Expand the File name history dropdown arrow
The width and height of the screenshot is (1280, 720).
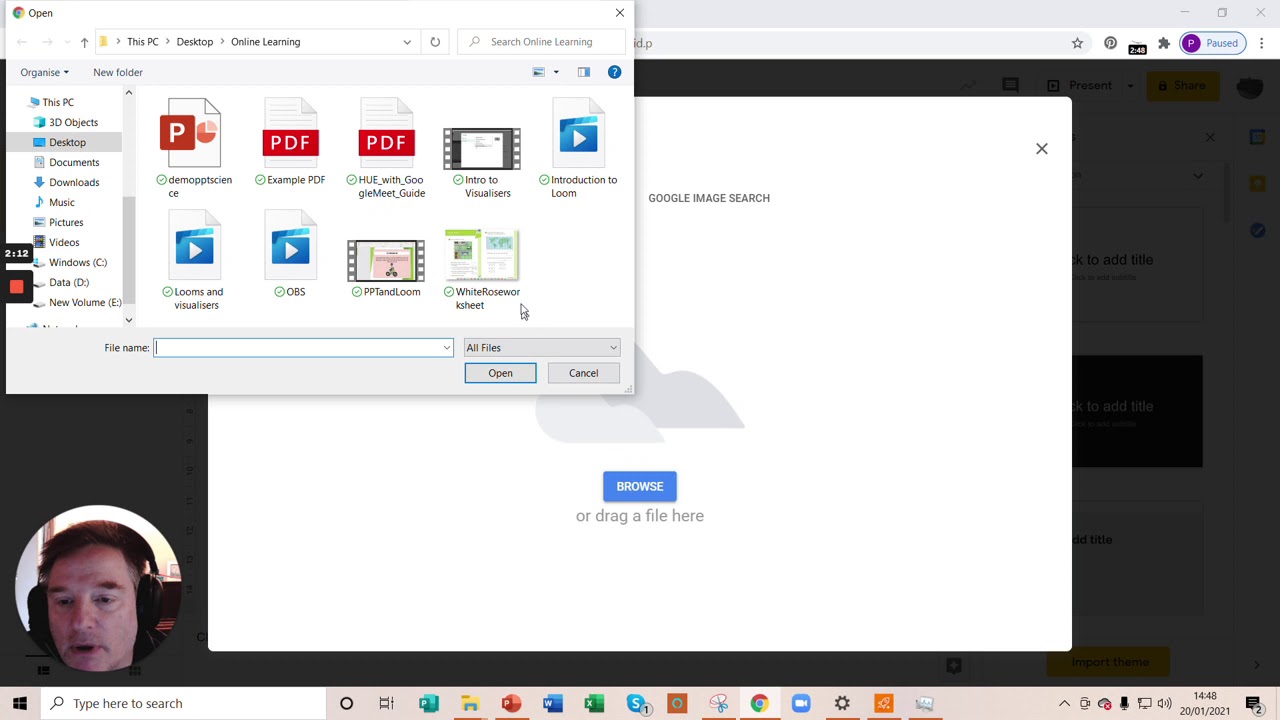coord(447,348)
